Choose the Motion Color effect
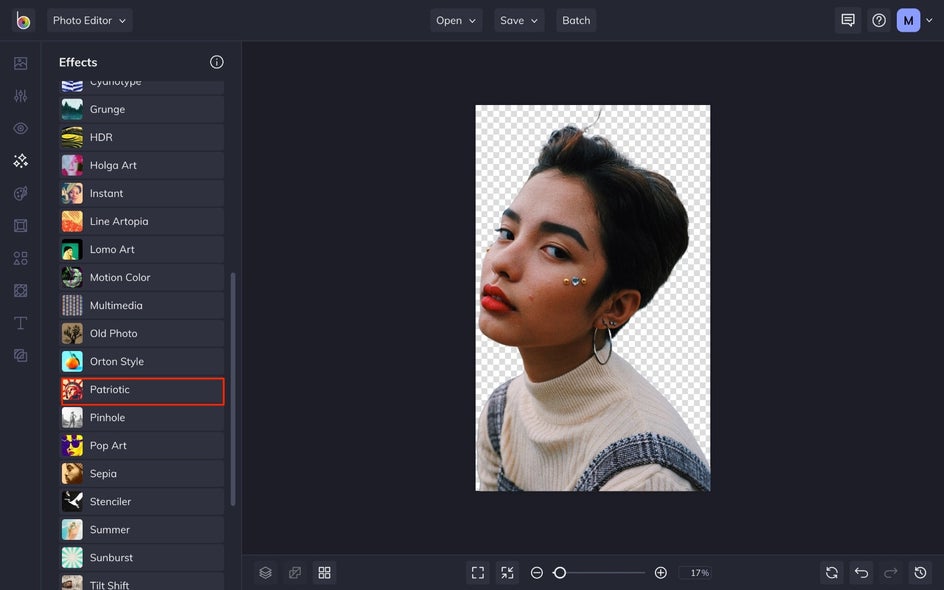 pyautogui.click(x=142, y=278)
